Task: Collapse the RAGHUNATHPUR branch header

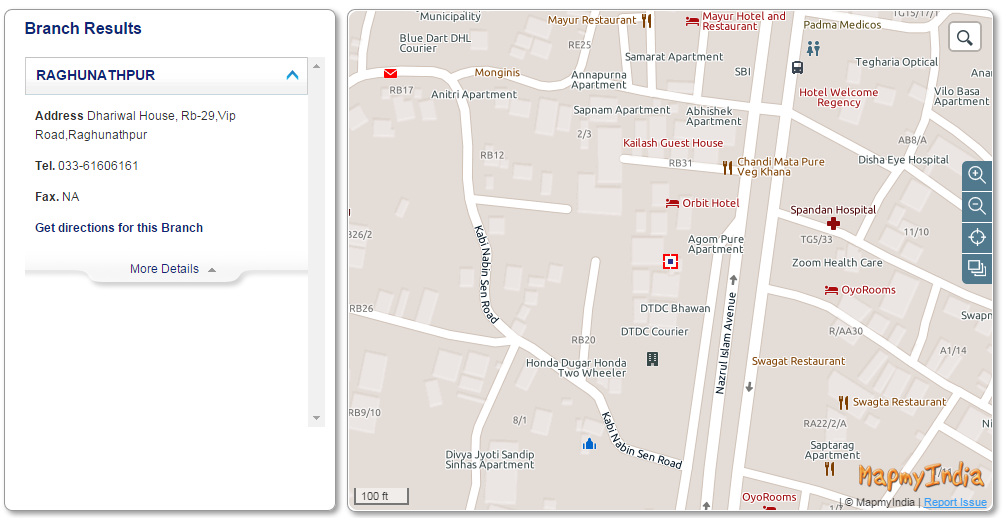Action: [166, 75]
